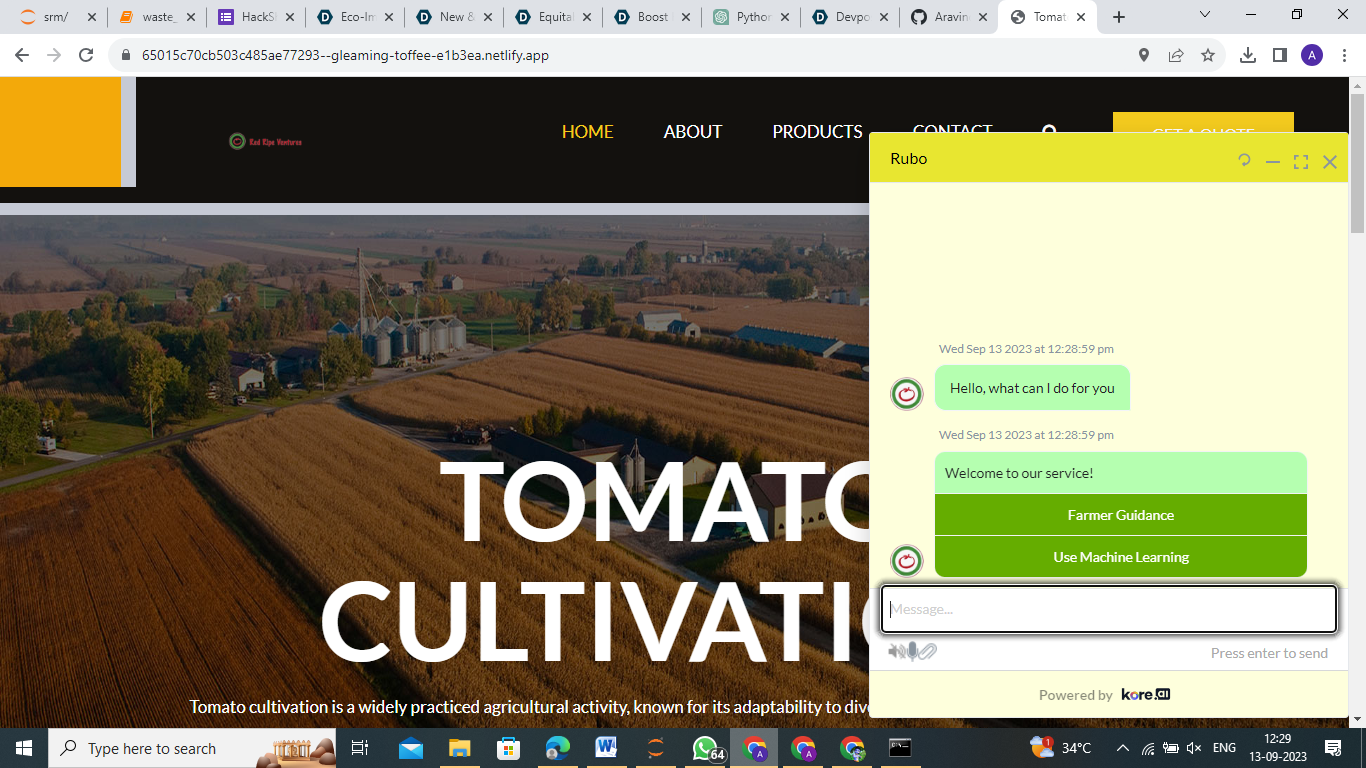Select the Use Machine Learning chat button
Screen dimensions: 1366x768
[x=1121, y=557]
